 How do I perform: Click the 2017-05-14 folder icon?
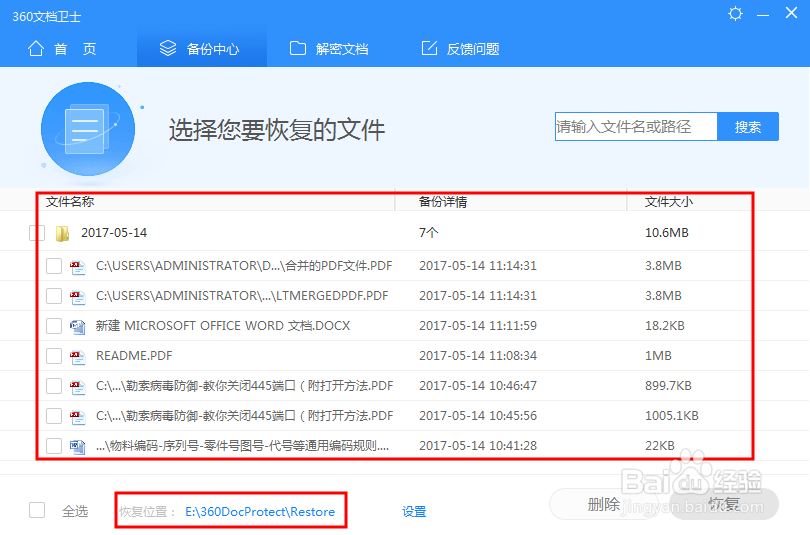point(63,233)
